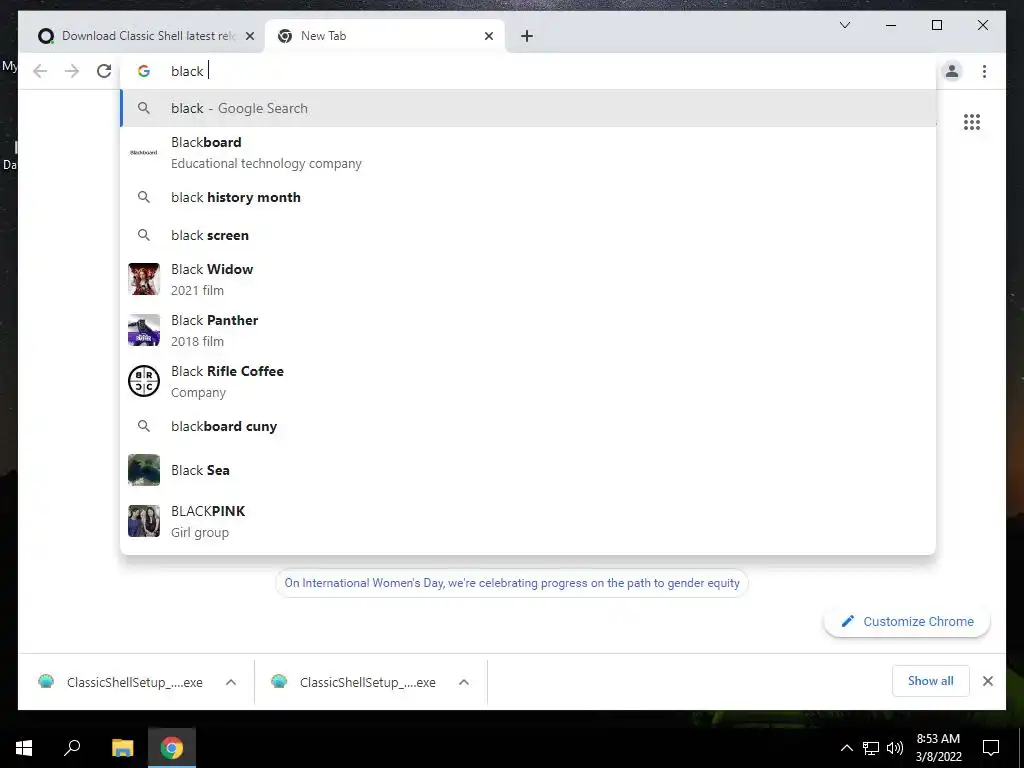Image resolution: width=1024 pixels, height=768 pixels.
Task: Open International Women's Day link
Action: [512, 583]
